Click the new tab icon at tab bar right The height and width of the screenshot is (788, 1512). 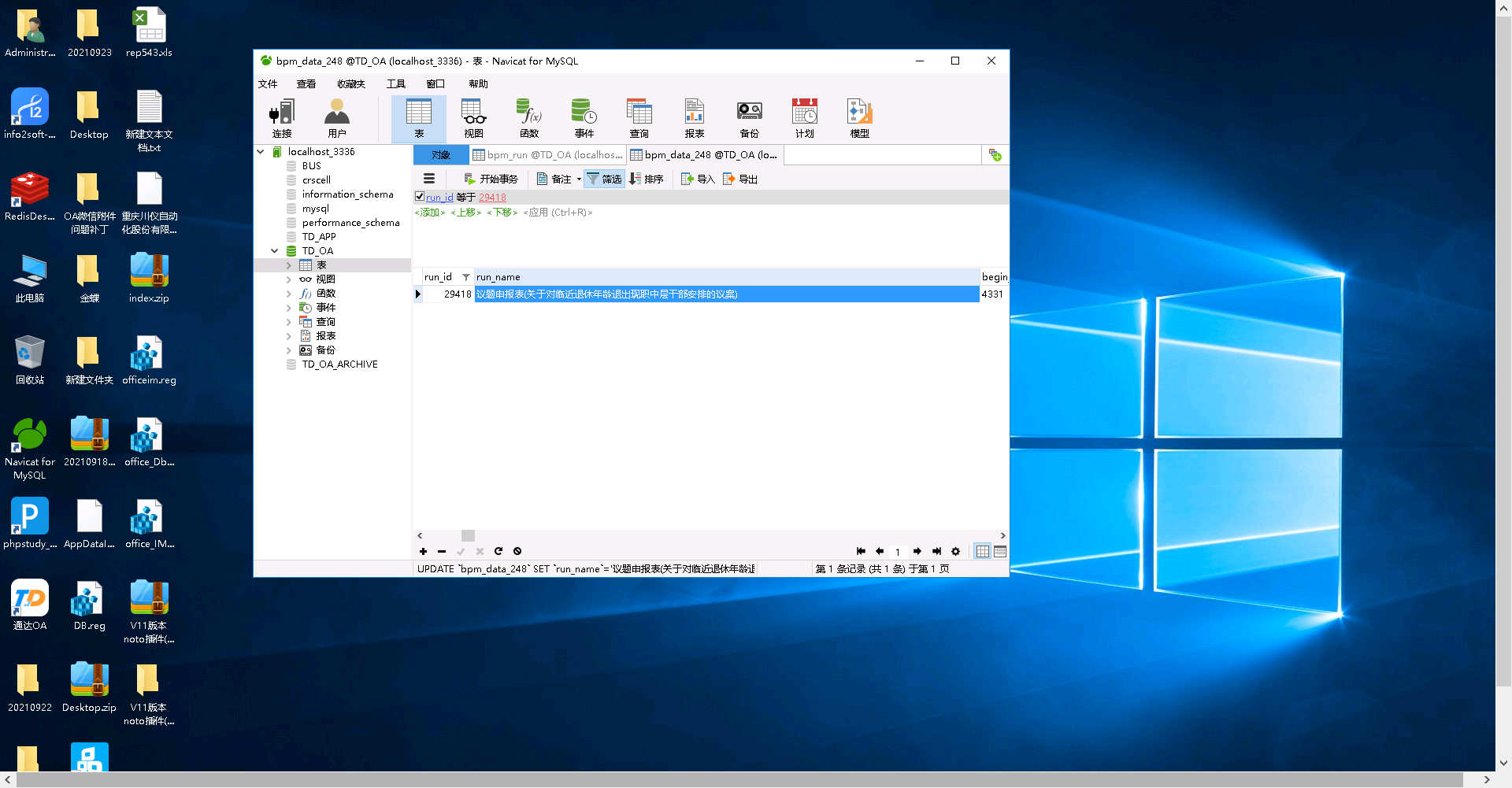point(995,155)
